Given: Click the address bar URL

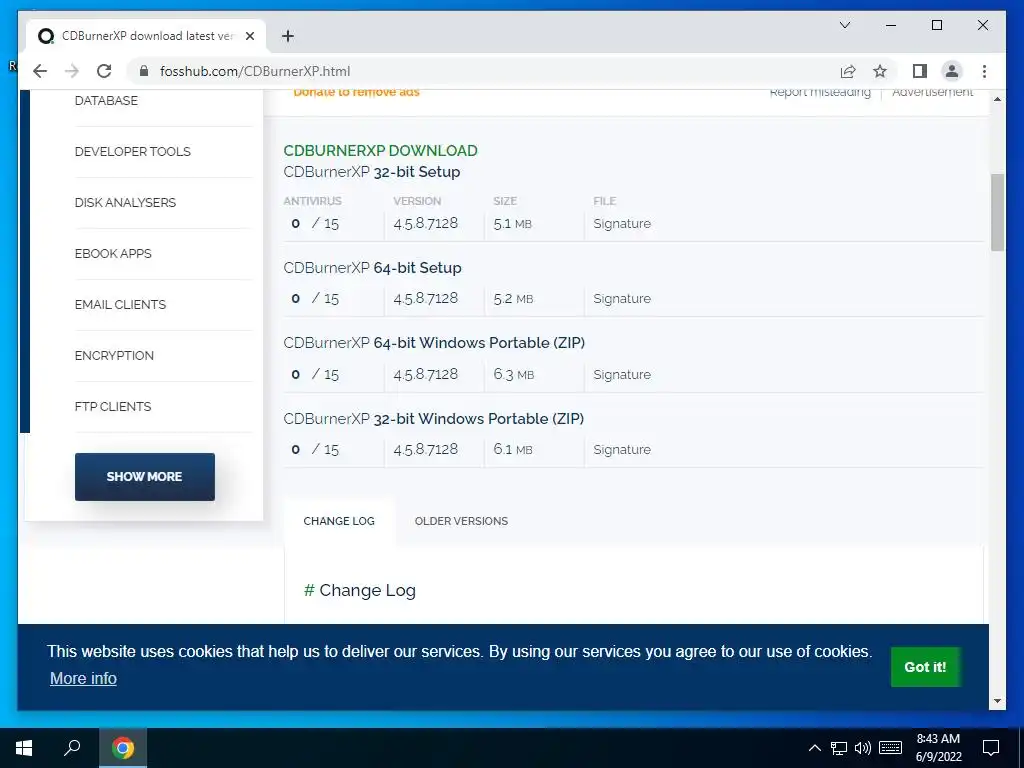Looking at the screenshot, I should [255, 71].
